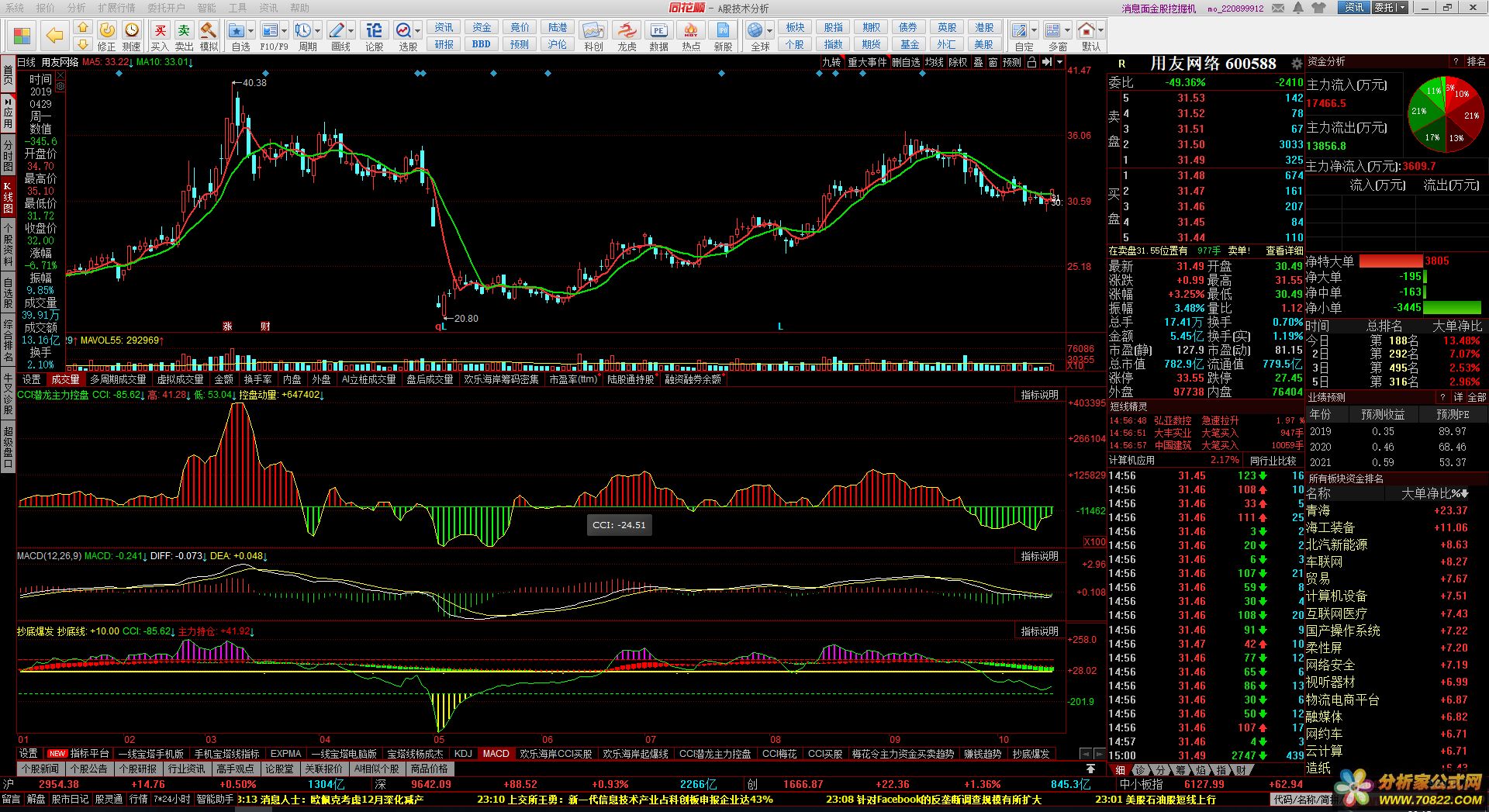Select the 换手率 tab under volume
Image resolution: width=1489 pixels, height=812 pixels.
(x=257, y=379)
